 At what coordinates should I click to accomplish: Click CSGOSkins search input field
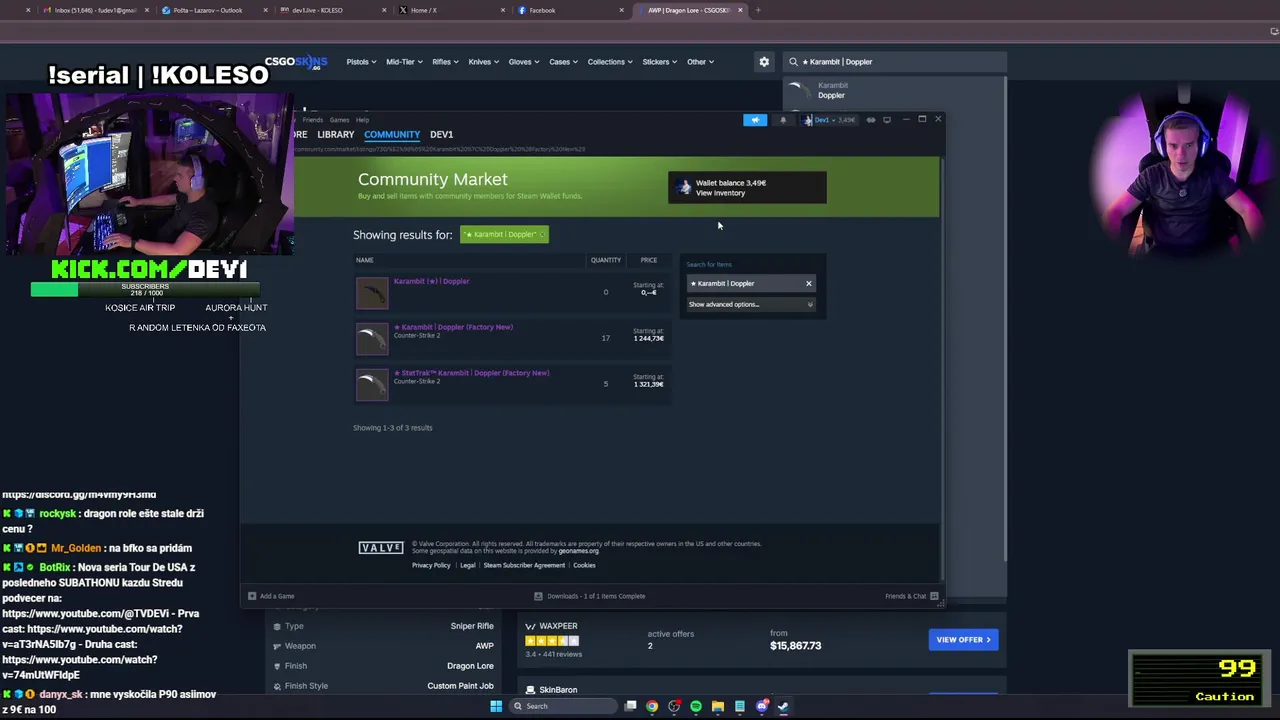point(895,62)
